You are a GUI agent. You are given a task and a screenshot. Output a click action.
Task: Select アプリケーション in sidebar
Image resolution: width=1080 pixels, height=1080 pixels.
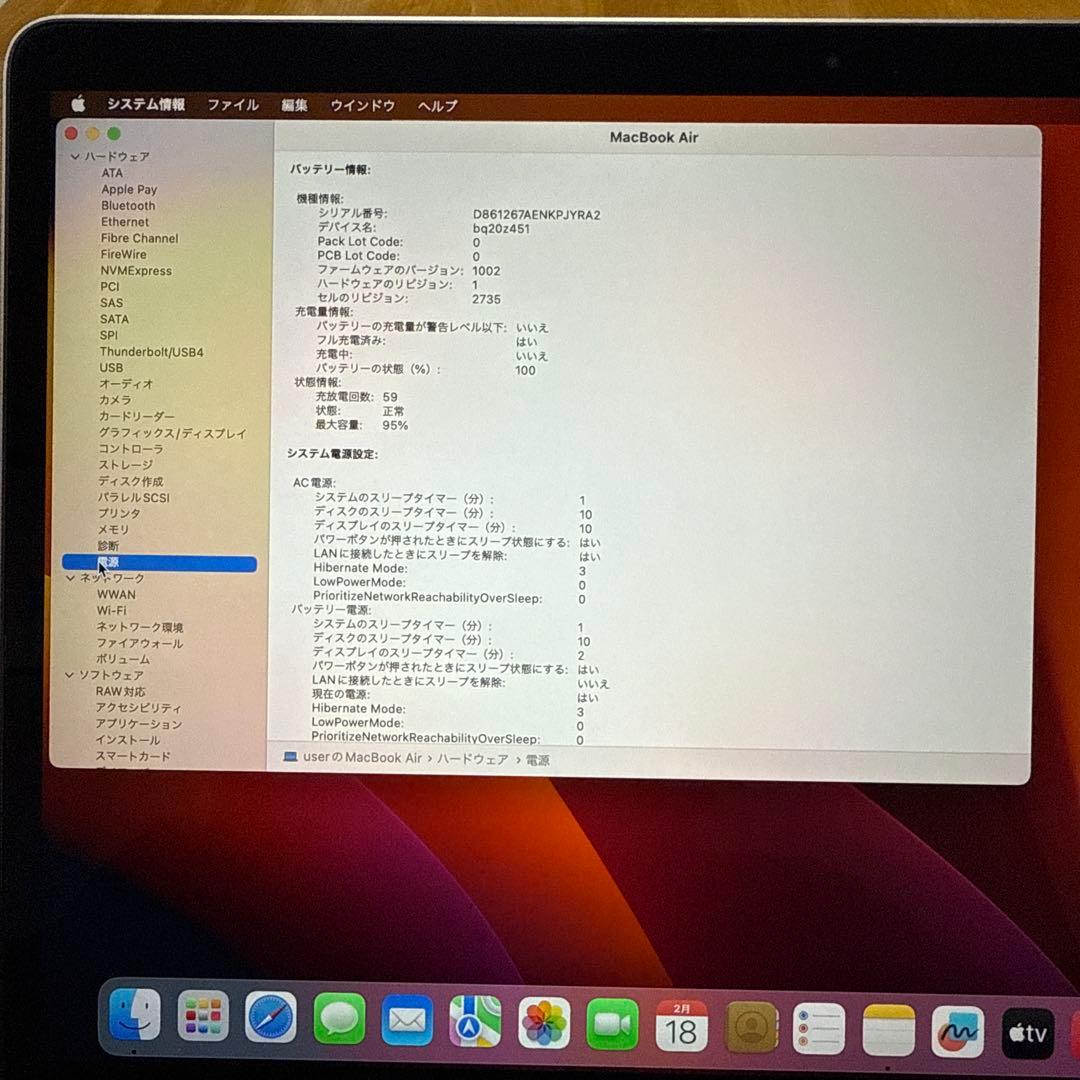coord(139,724)
